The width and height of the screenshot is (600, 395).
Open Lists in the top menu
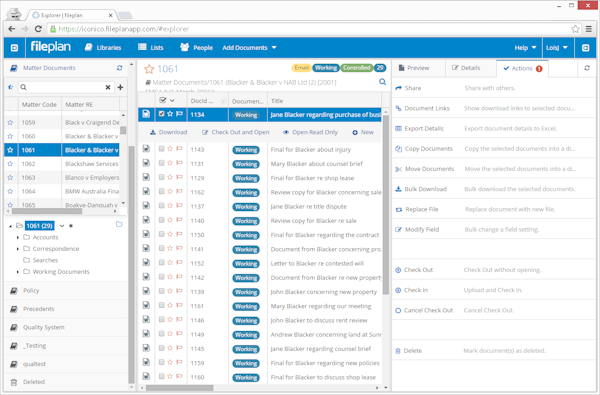point(151,47)
